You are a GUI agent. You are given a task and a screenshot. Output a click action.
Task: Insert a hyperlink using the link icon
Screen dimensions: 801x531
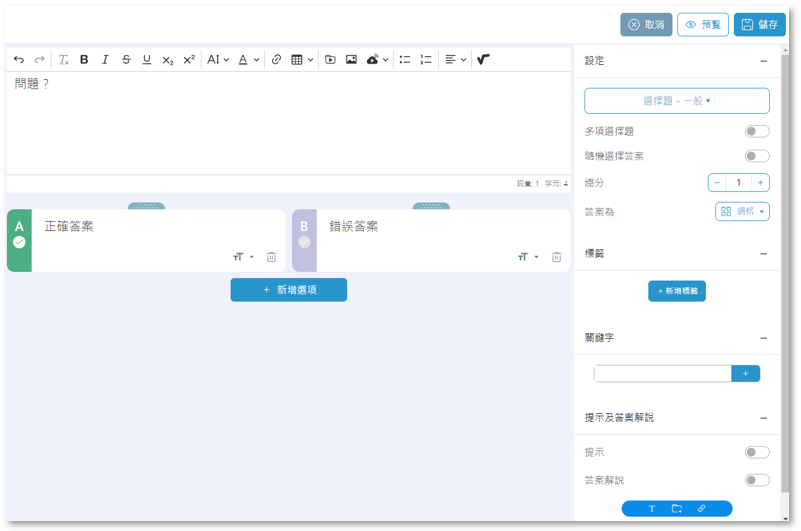(276, 60)
